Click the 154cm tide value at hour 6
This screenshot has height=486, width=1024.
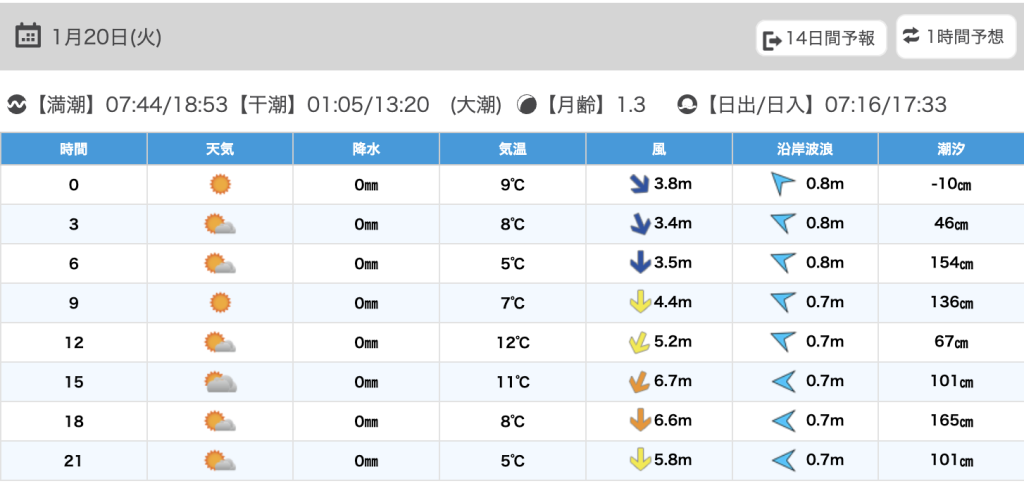[x=952, y=263]
